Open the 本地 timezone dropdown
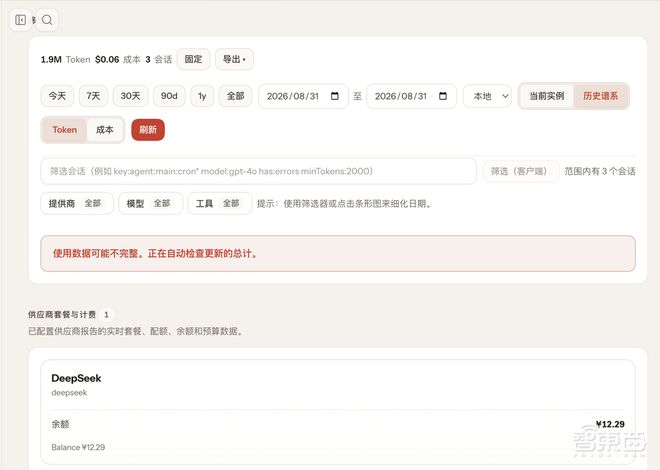 (487, 96)
